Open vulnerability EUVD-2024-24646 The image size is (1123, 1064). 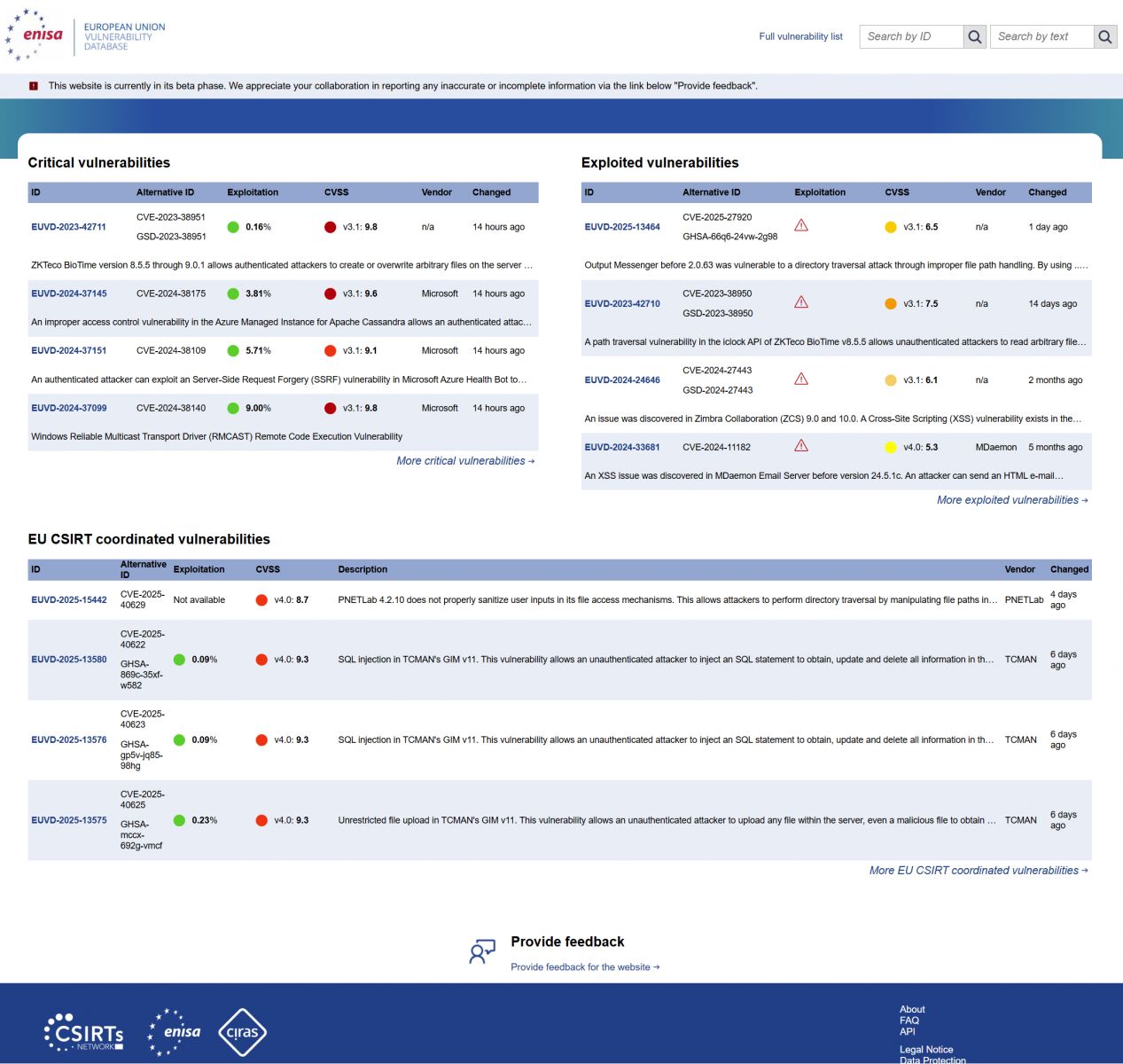(622, 380)
